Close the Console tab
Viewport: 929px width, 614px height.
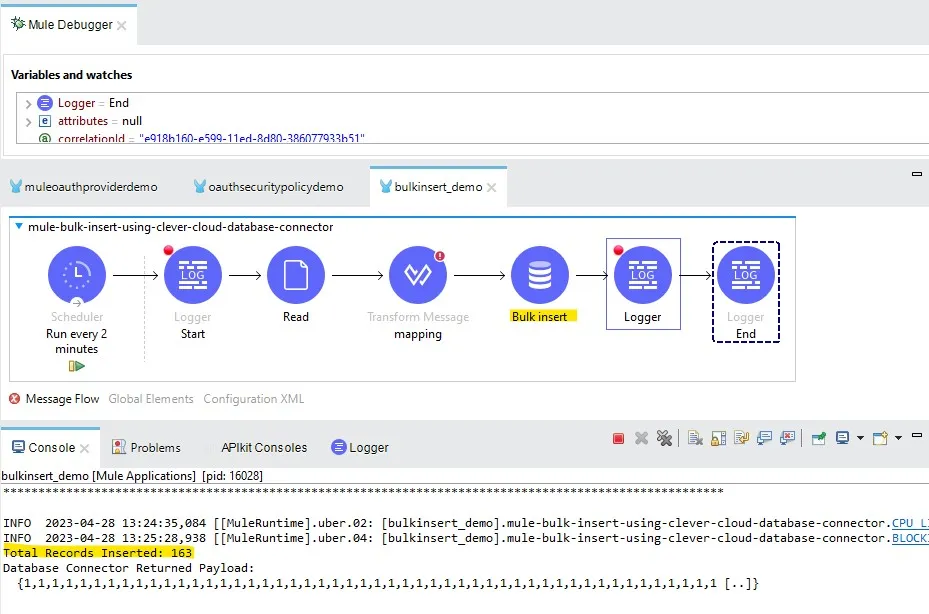tap(85, 449)
